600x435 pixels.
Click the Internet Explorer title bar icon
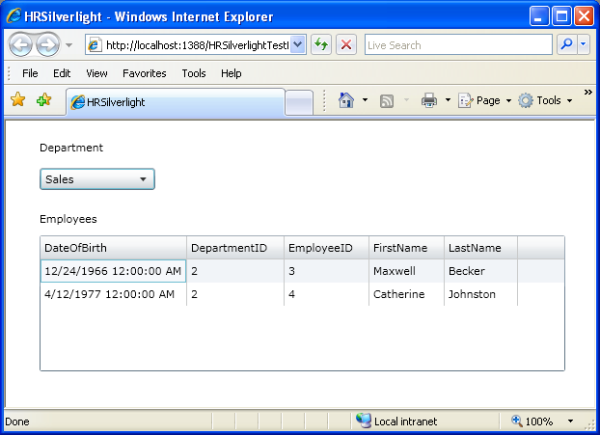(14, 16)
